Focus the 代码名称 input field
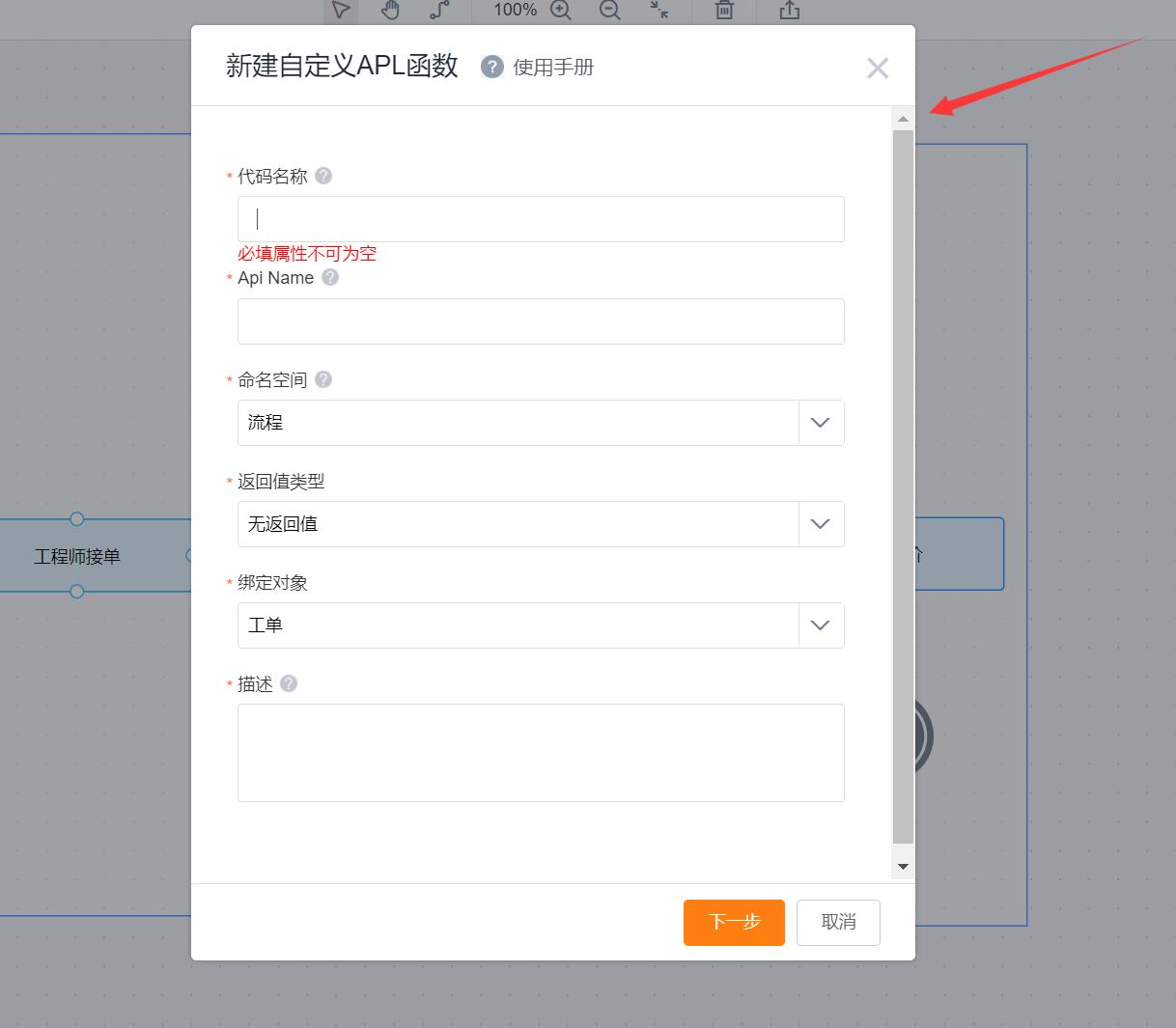This screenshot has width=1176, height=1028. pyautogui.click(x=541, y=219)
